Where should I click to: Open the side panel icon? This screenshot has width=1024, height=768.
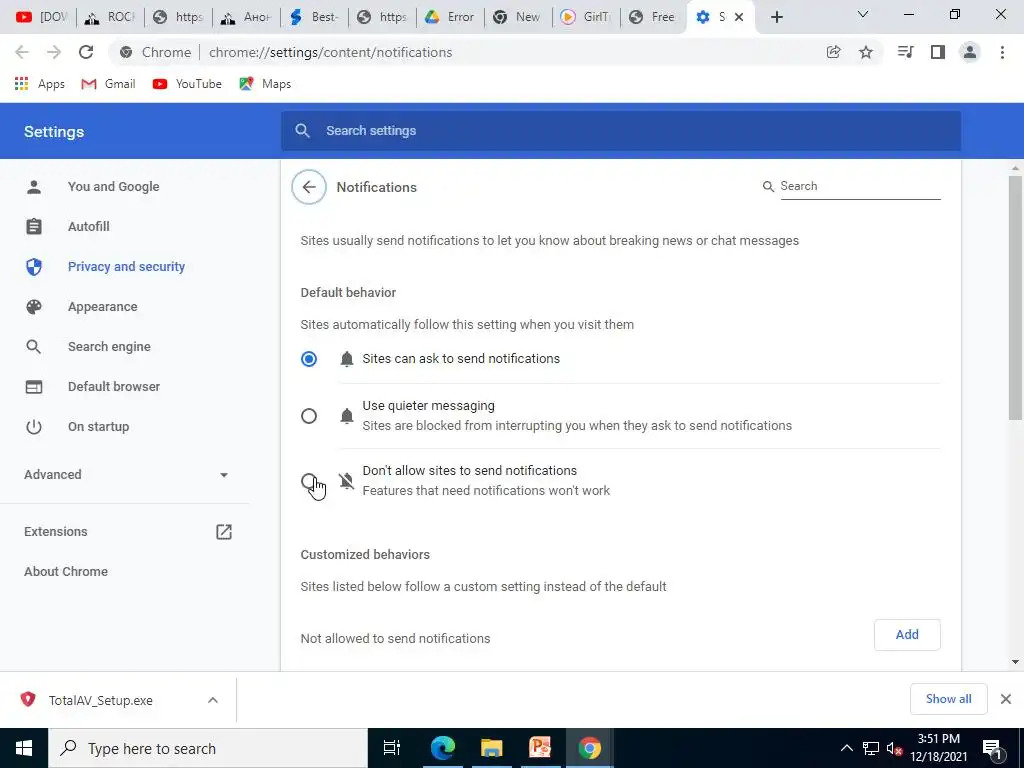[938, 52]
